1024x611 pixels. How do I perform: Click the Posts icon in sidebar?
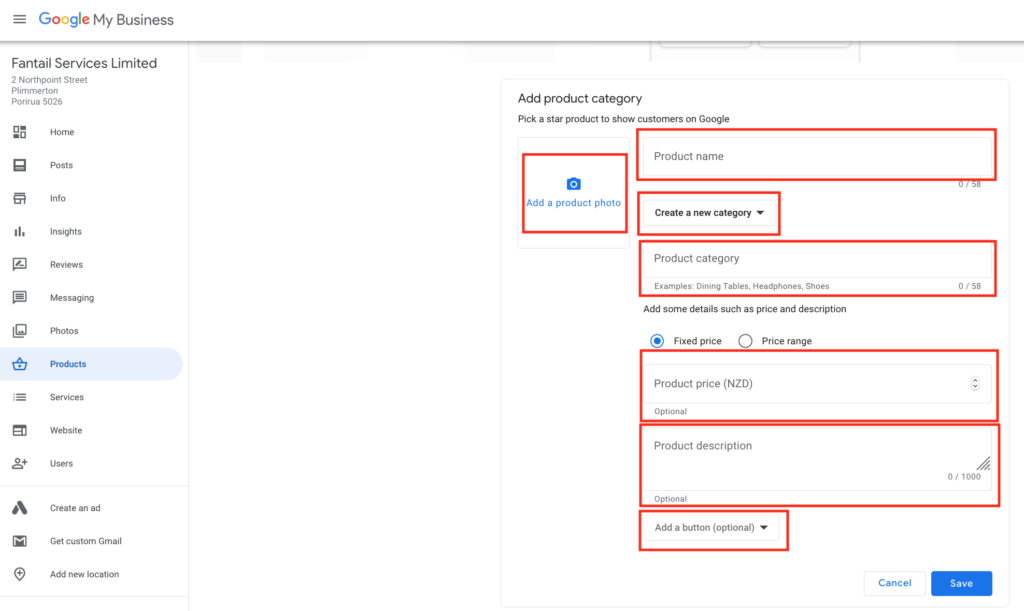(x=19, y=165)
